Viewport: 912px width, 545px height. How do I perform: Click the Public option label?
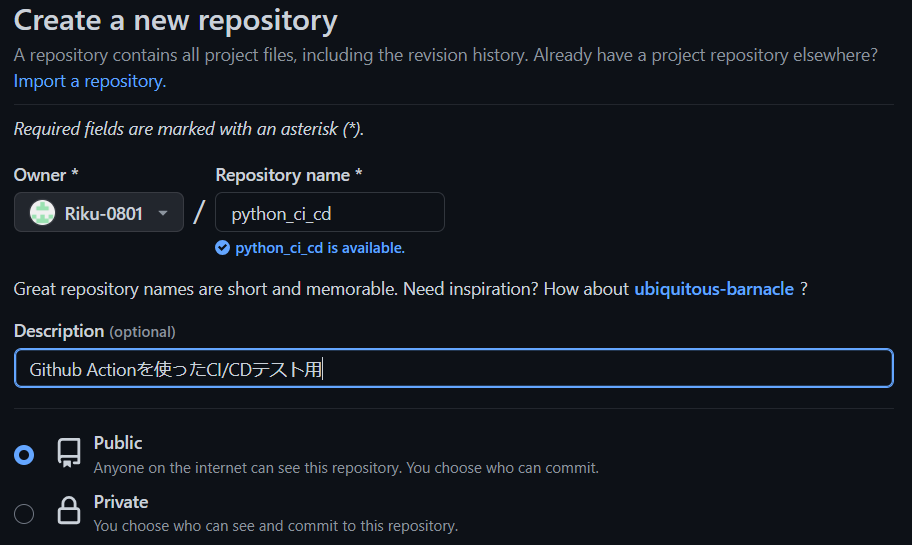pos(118,443)
